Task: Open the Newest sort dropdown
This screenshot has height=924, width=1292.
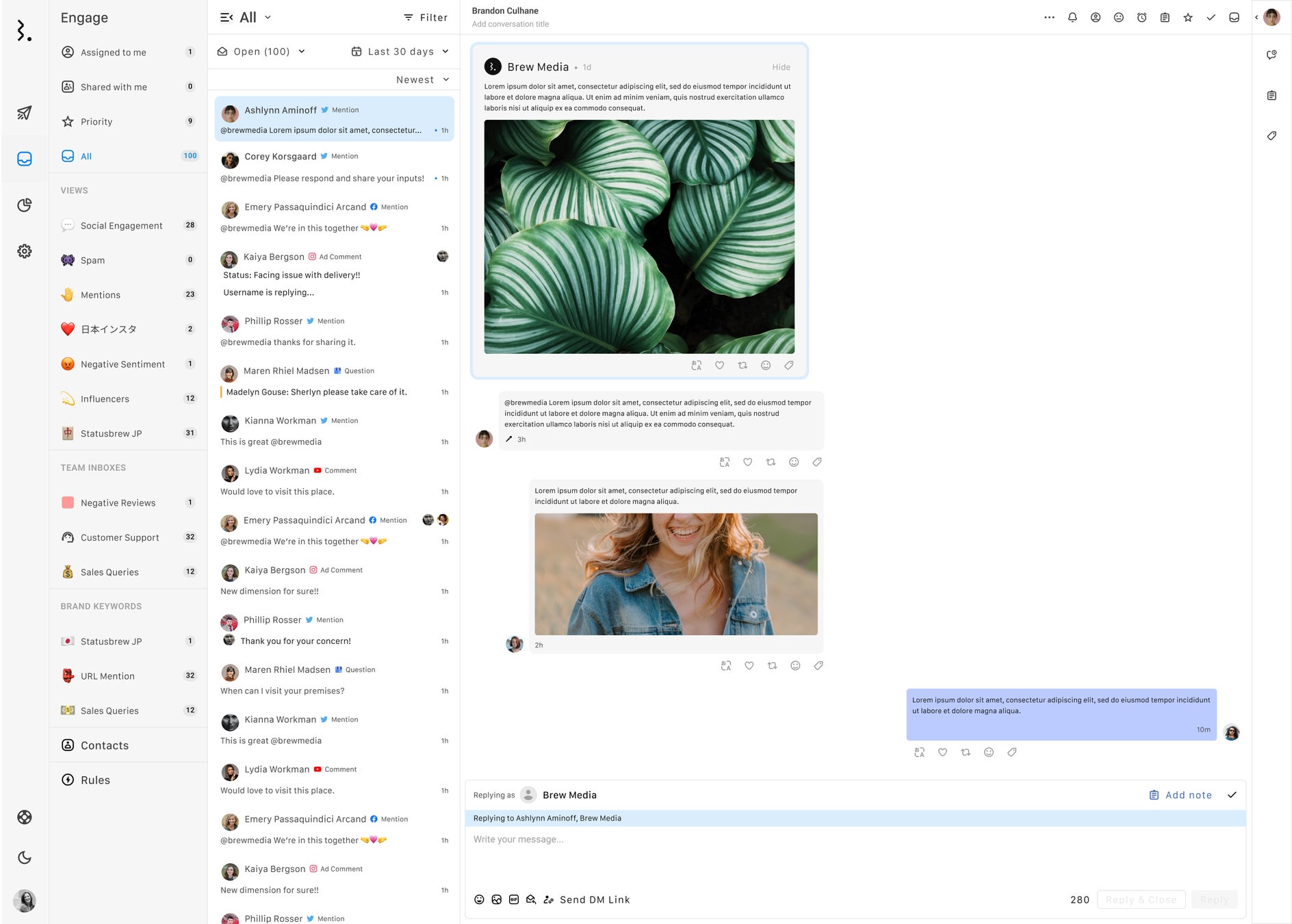Action: point(423,79)
